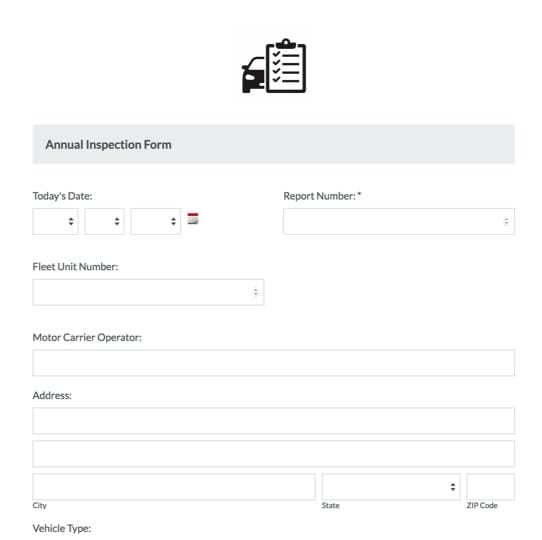Image resolution: width=542 pixels, height=540 pixels.
Task: Select the ZIP Code input field
Action: pos(490,487)
